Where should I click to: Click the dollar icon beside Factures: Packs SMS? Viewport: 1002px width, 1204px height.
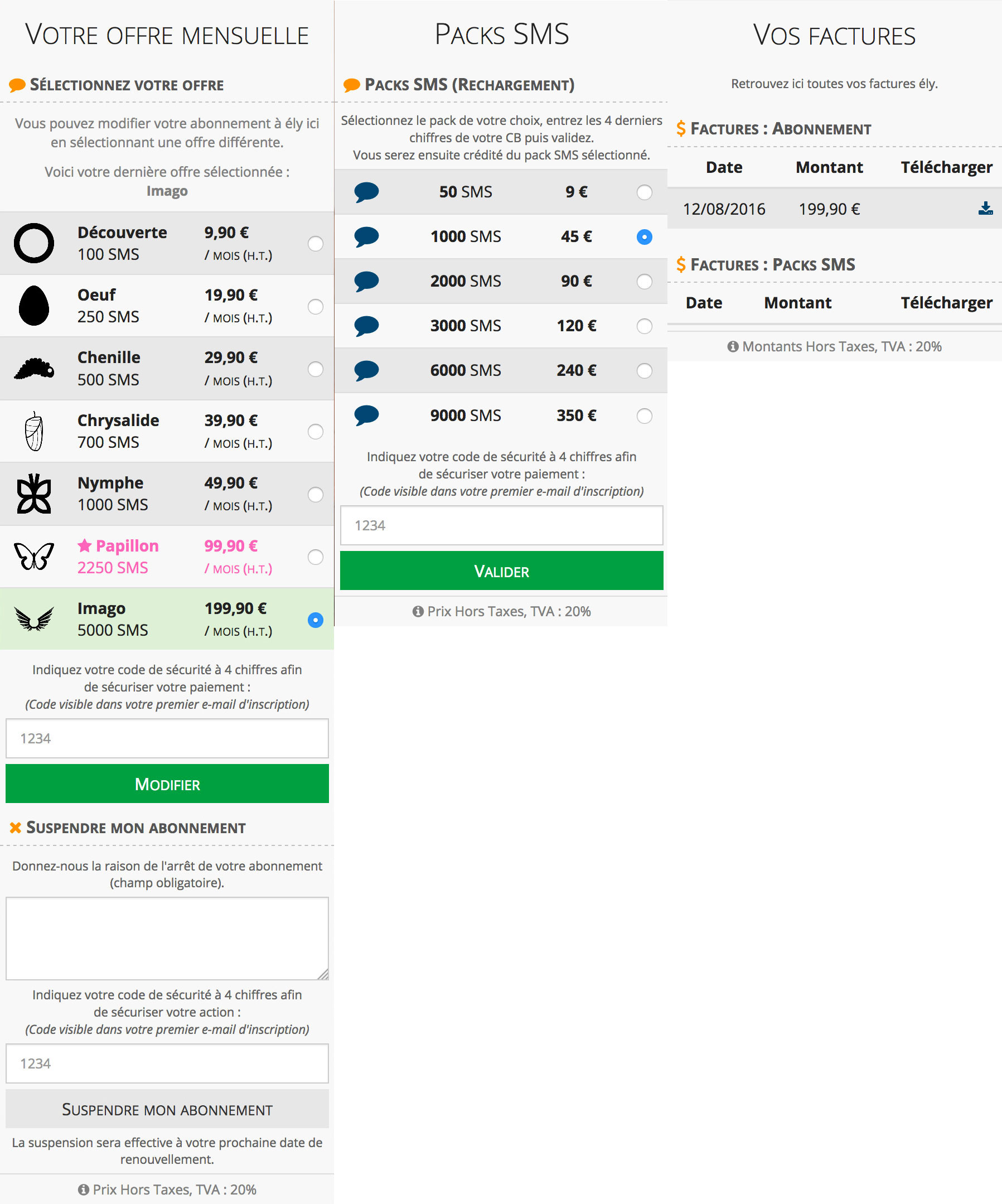pos(681,264)
